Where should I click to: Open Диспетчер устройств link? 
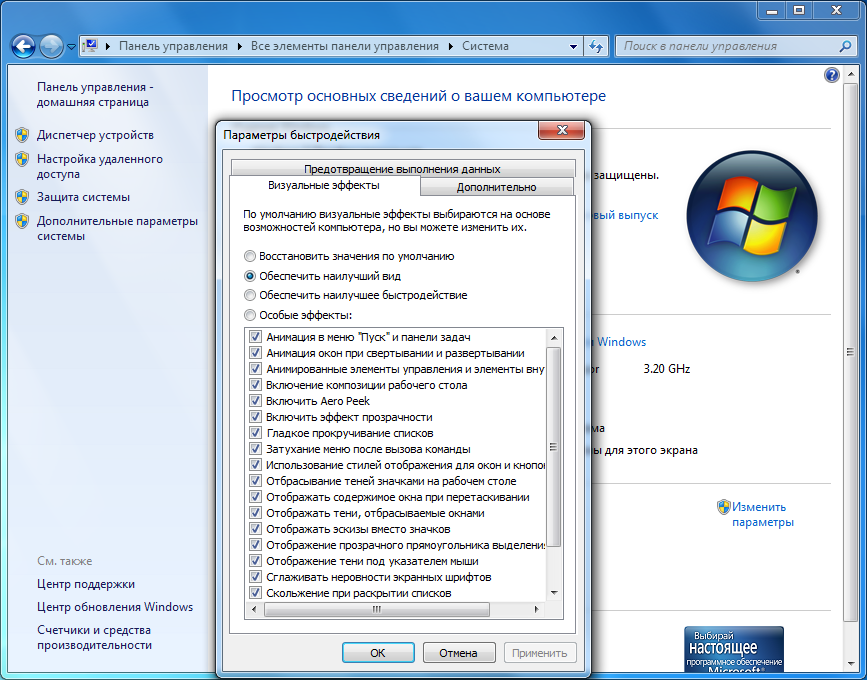coord(95,135)
